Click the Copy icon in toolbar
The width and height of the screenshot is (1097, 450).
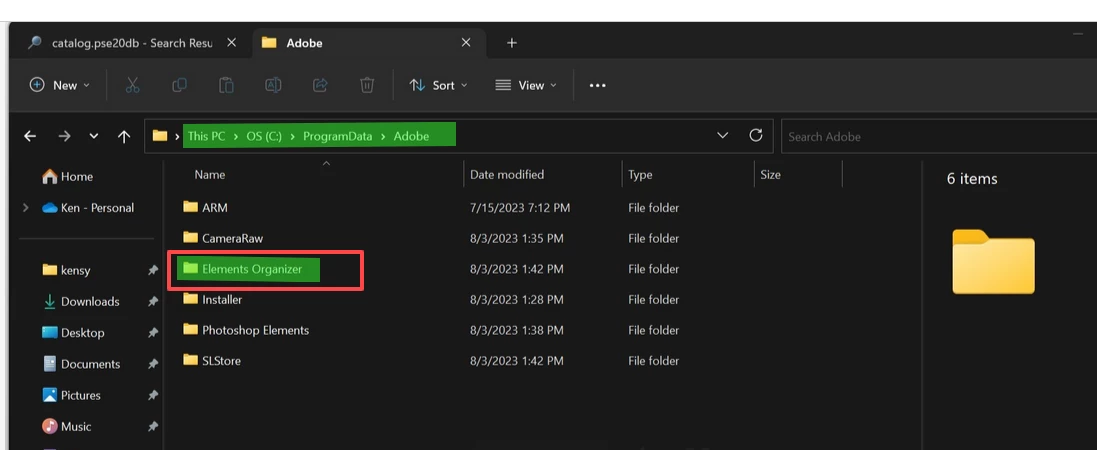pyautogui.click(x=179, y=85)
